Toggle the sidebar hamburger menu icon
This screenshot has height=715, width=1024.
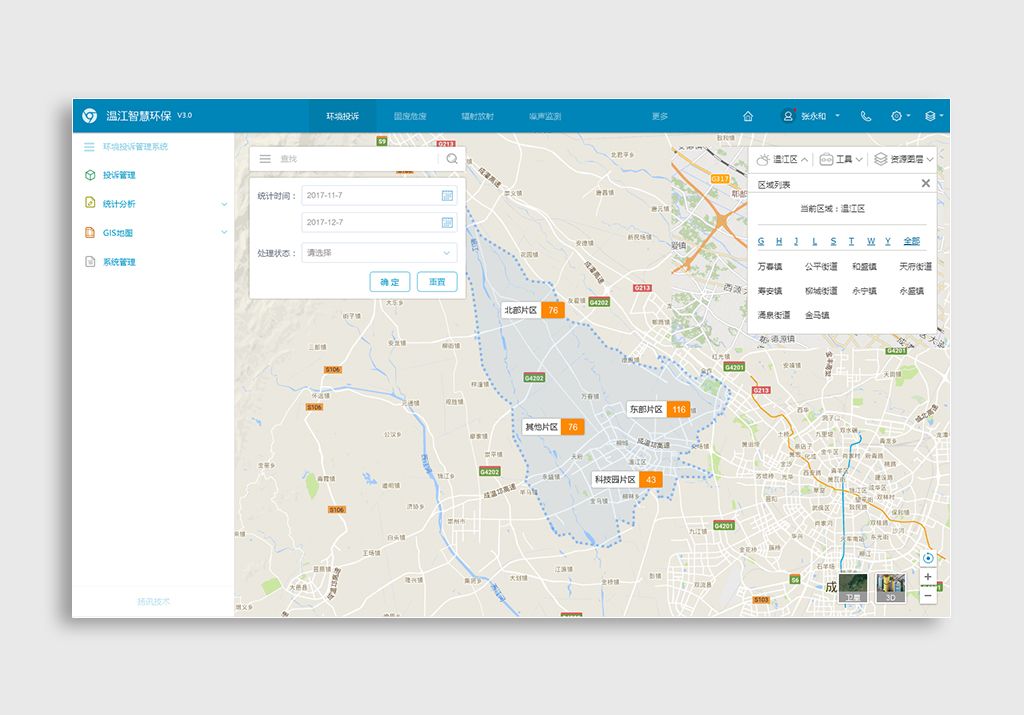point(89,146)
